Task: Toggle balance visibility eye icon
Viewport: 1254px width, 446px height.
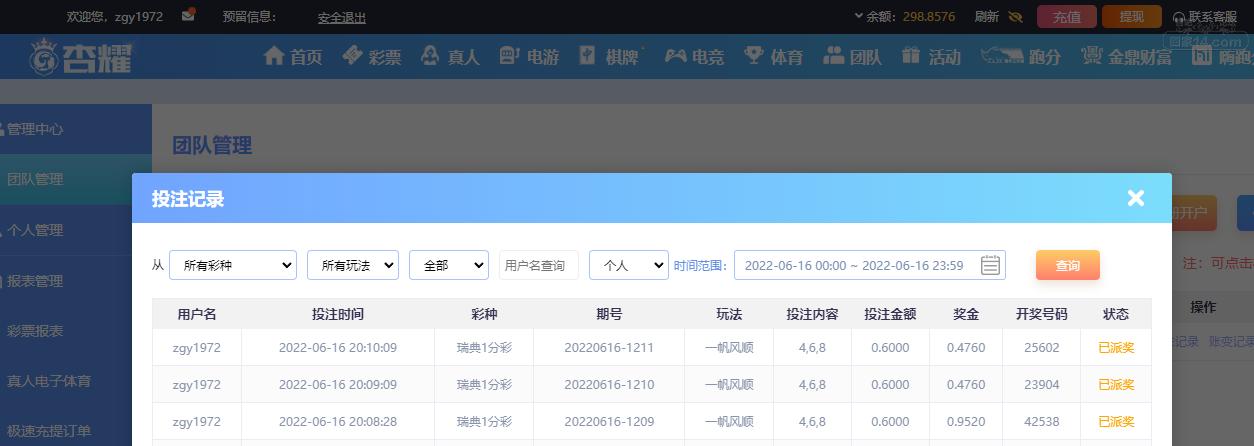Action: pos(1016,17)
